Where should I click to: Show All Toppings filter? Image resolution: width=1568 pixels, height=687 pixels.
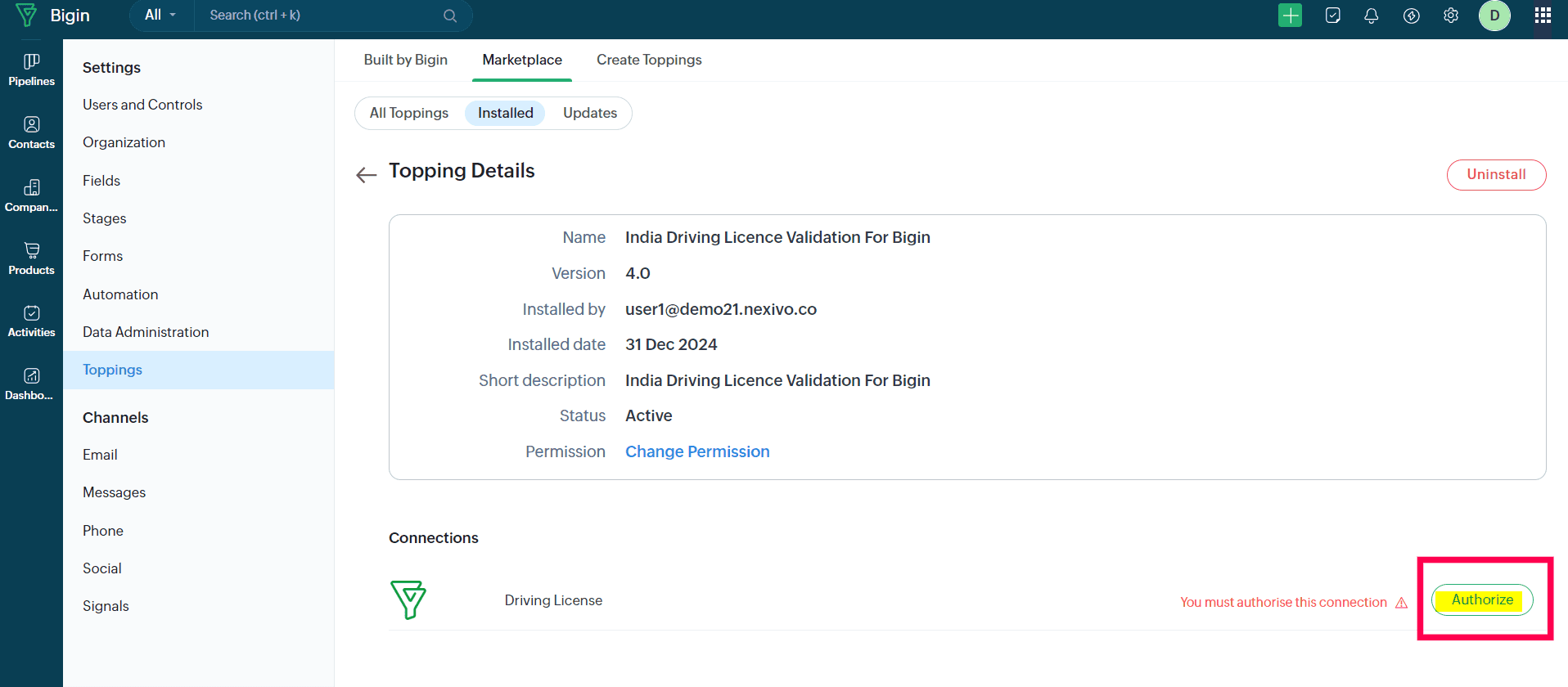coord(409,113)
